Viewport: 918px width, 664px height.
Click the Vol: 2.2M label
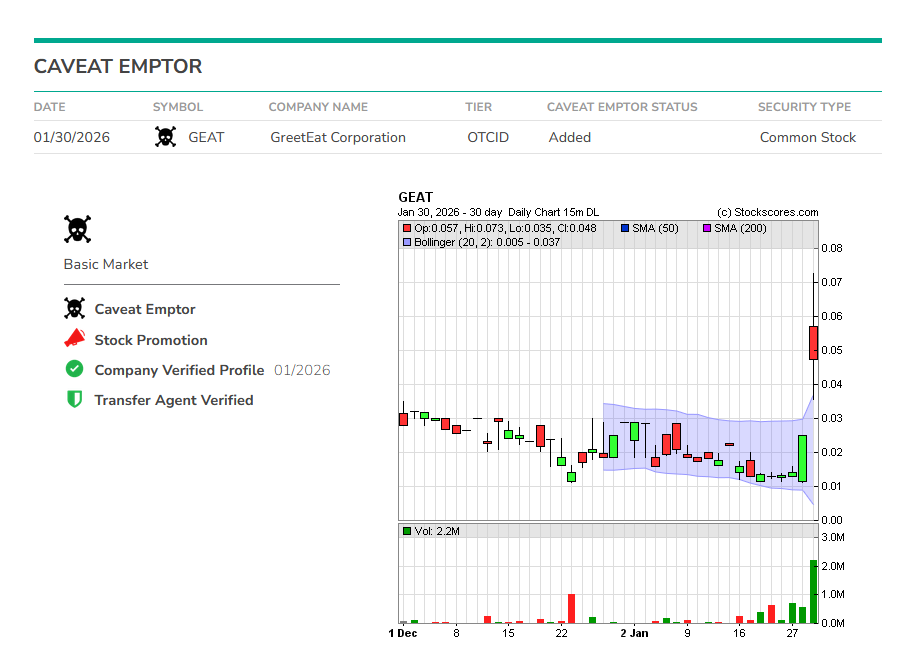click(437, 531)
